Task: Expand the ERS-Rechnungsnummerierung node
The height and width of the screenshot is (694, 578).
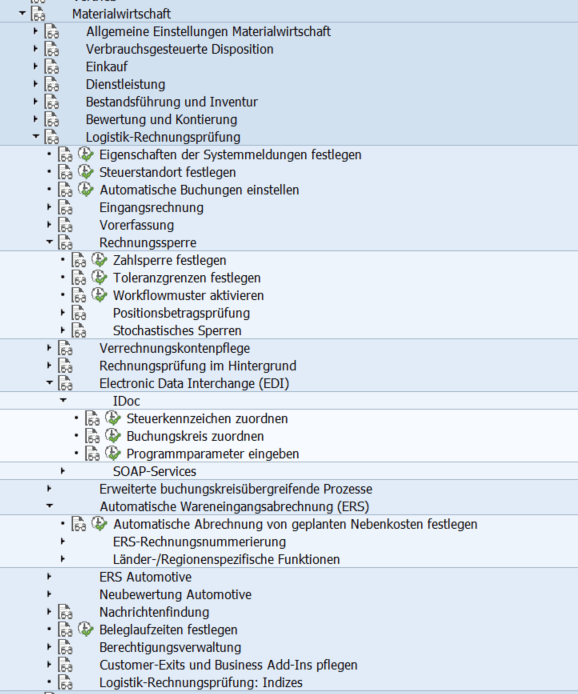Action: (x=63, y=541)
